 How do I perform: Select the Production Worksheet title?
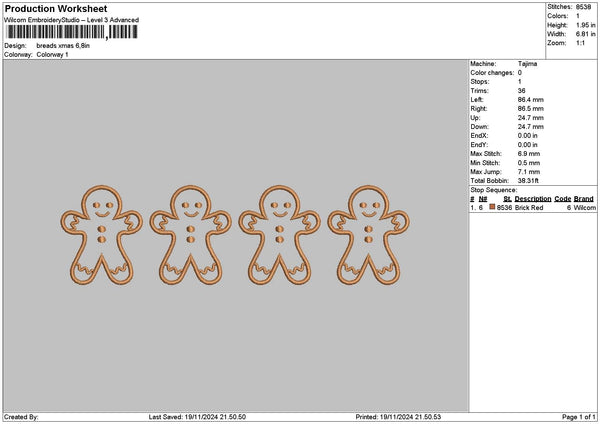click(56, 8)
